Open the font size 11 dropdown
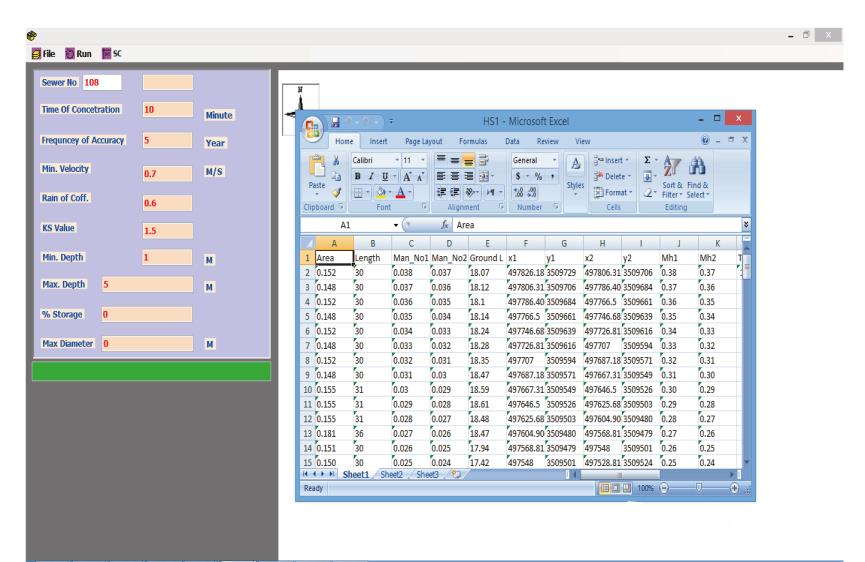The image size is (865, 562). click(x=423, y=160)
